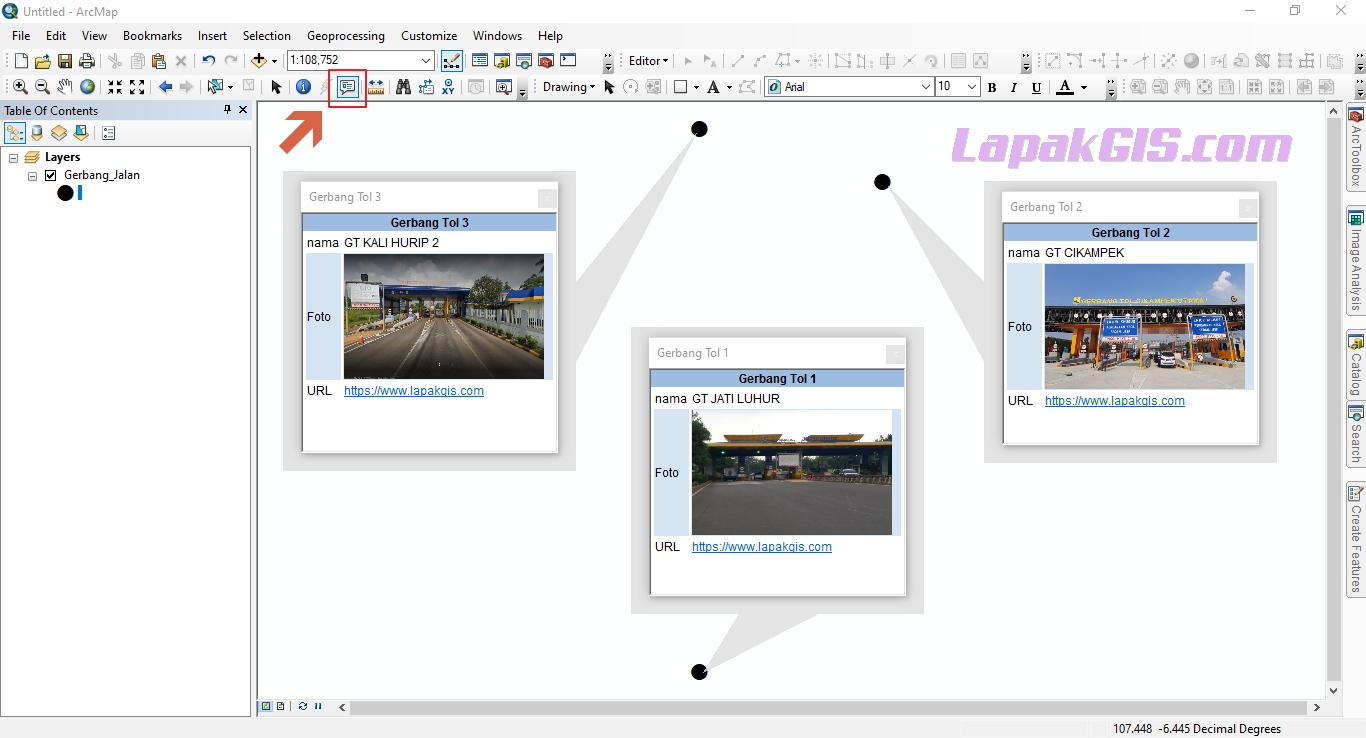
Task: Select the Pan tool
Action: 64,86
